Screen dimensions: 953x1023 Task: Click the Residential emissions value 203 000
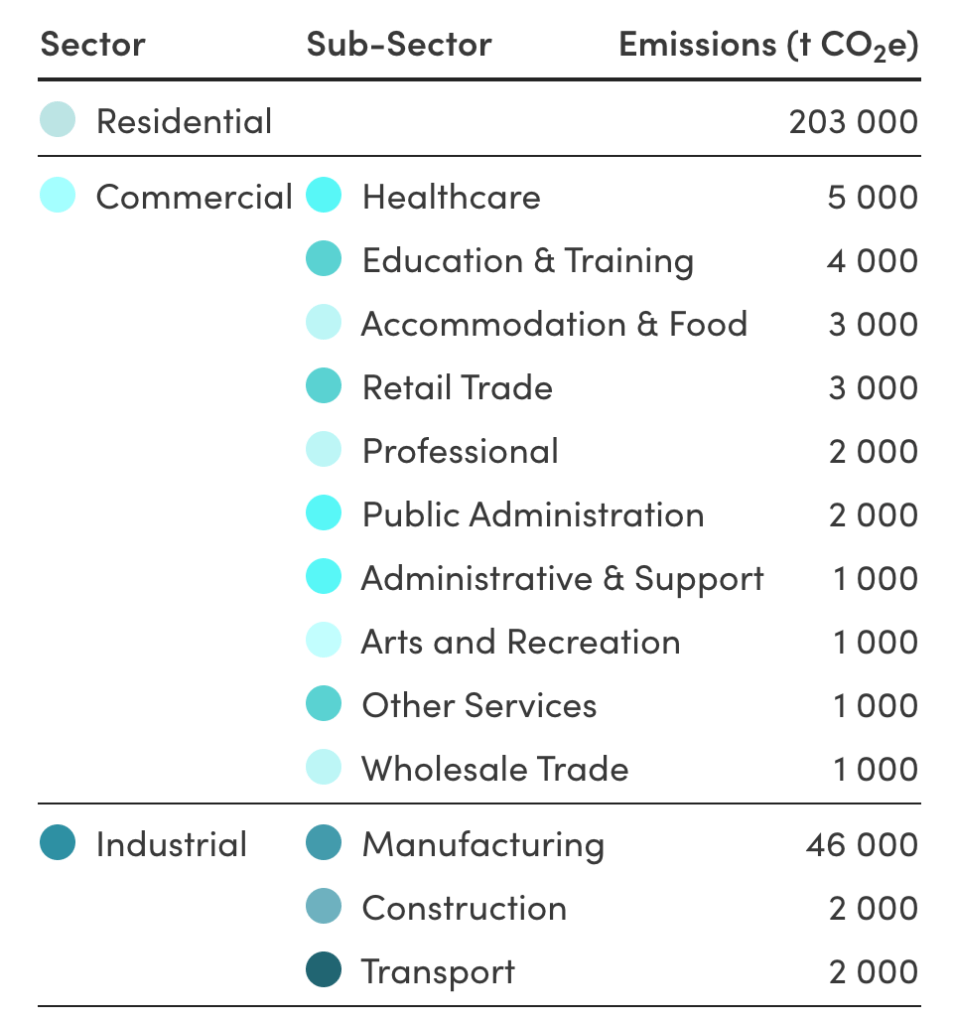tap(853, 122)
